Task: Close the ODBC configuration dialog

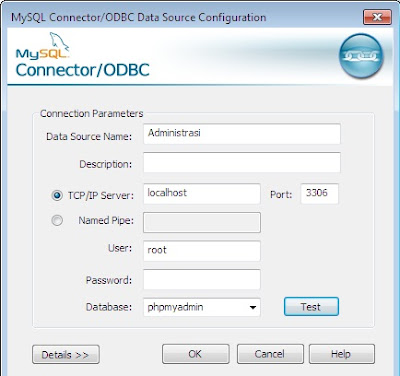Action: [377, 17]
